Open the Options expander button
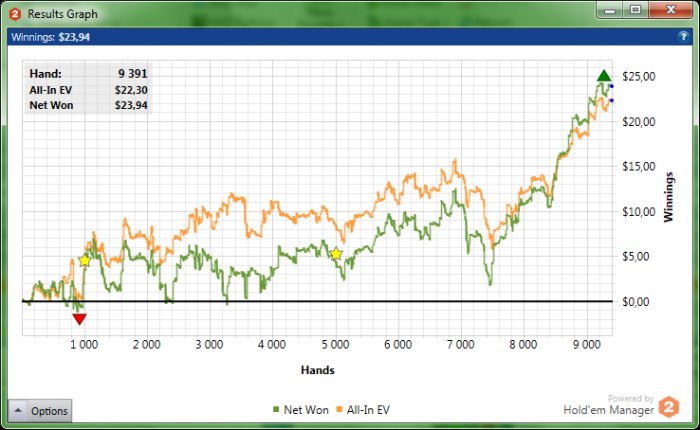700x430 pixels. (x=40, y=410)
